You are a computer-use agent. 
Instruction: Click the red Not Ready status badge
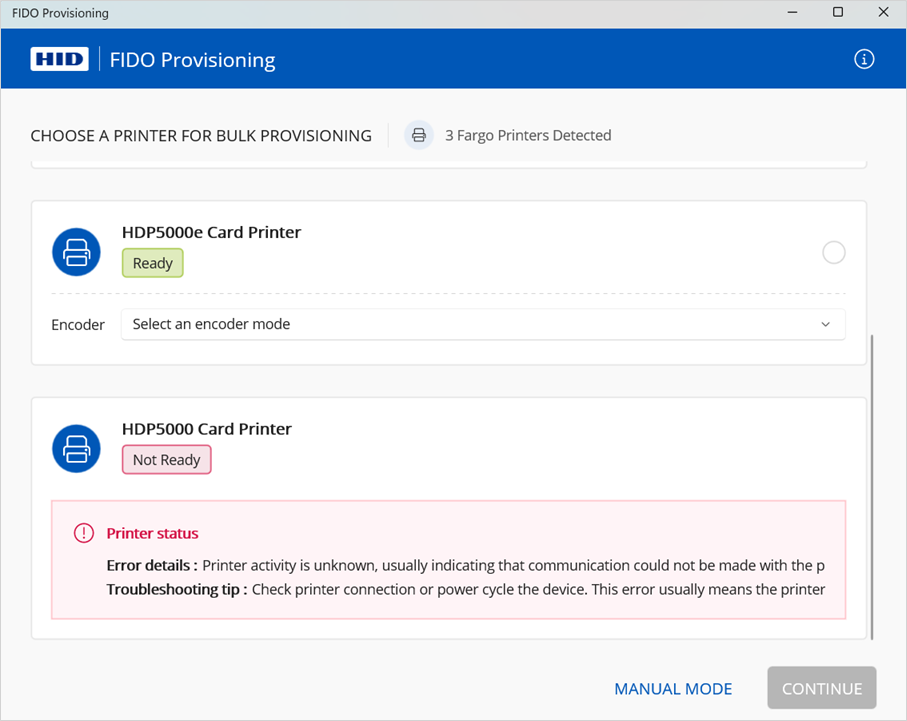point(166,460)
